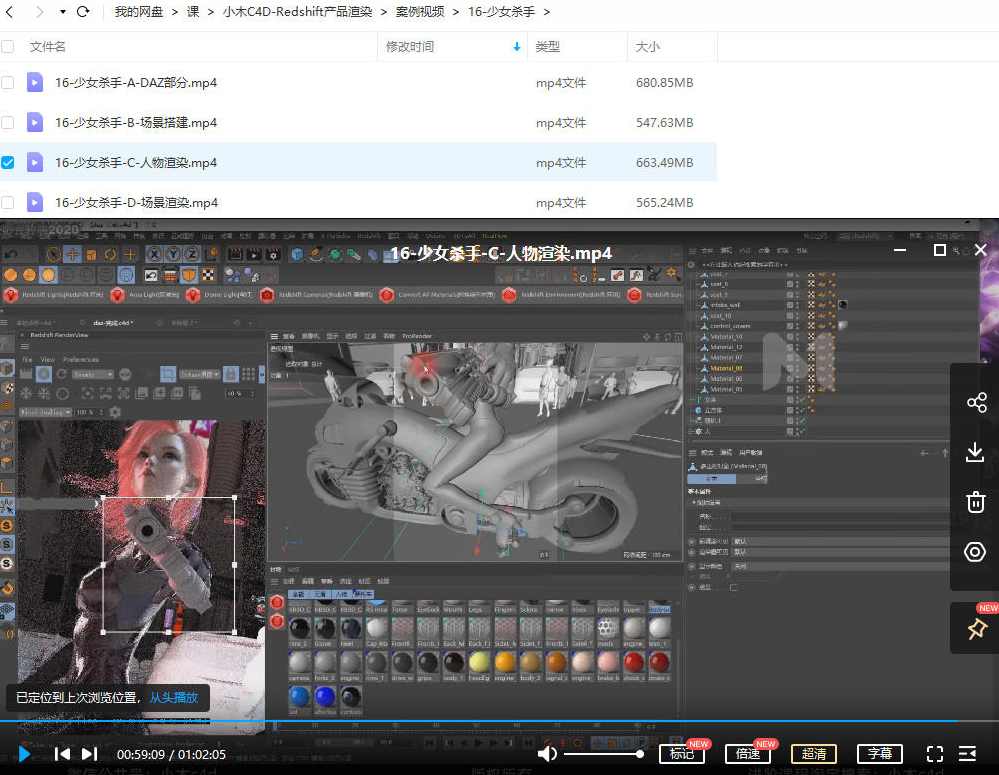Click the NEW star favorite icon
Screen dimensions: 999x775
[x=976, y=628]
